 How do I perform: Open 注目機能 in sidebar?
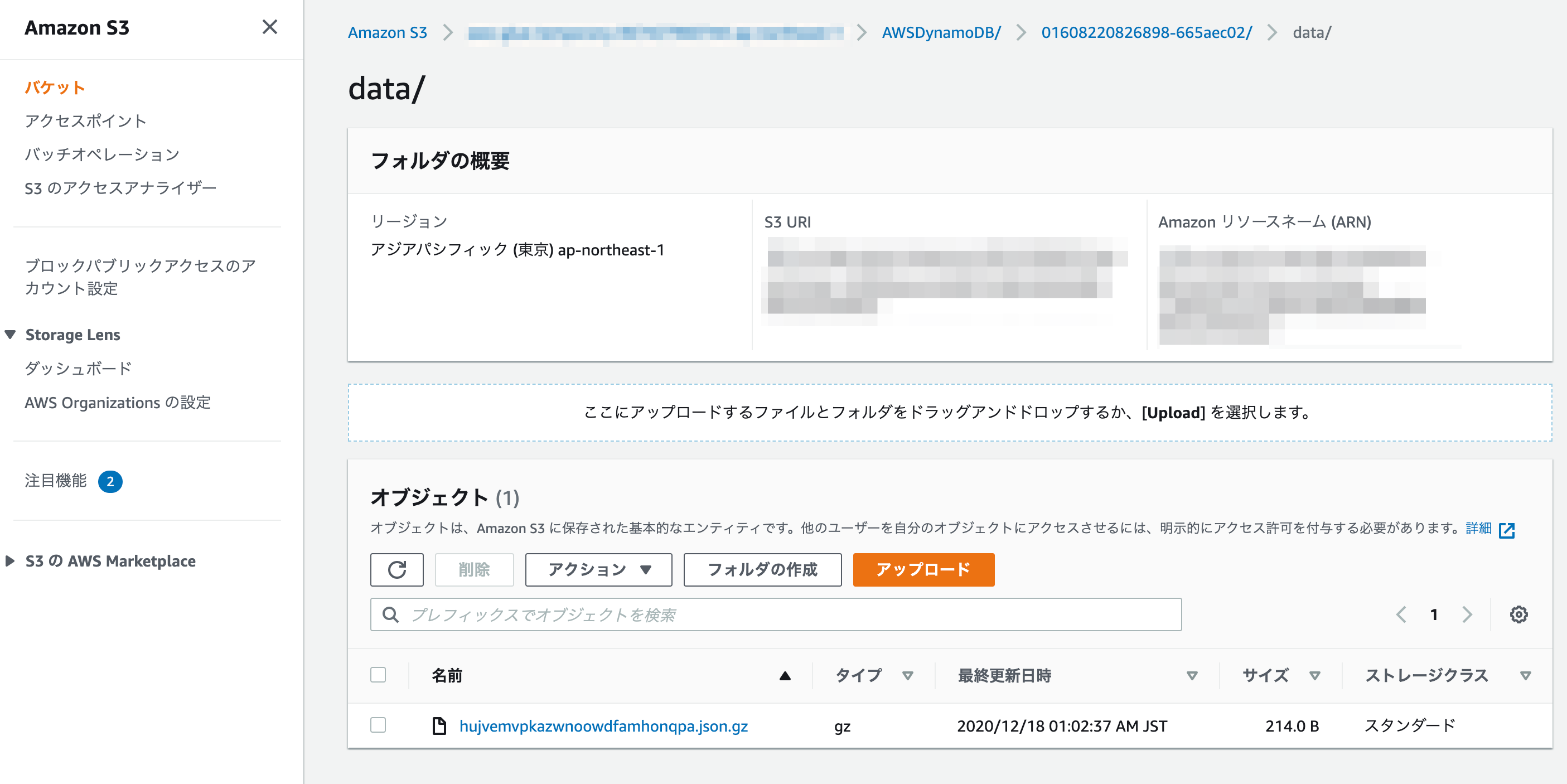tap(56, 481)
